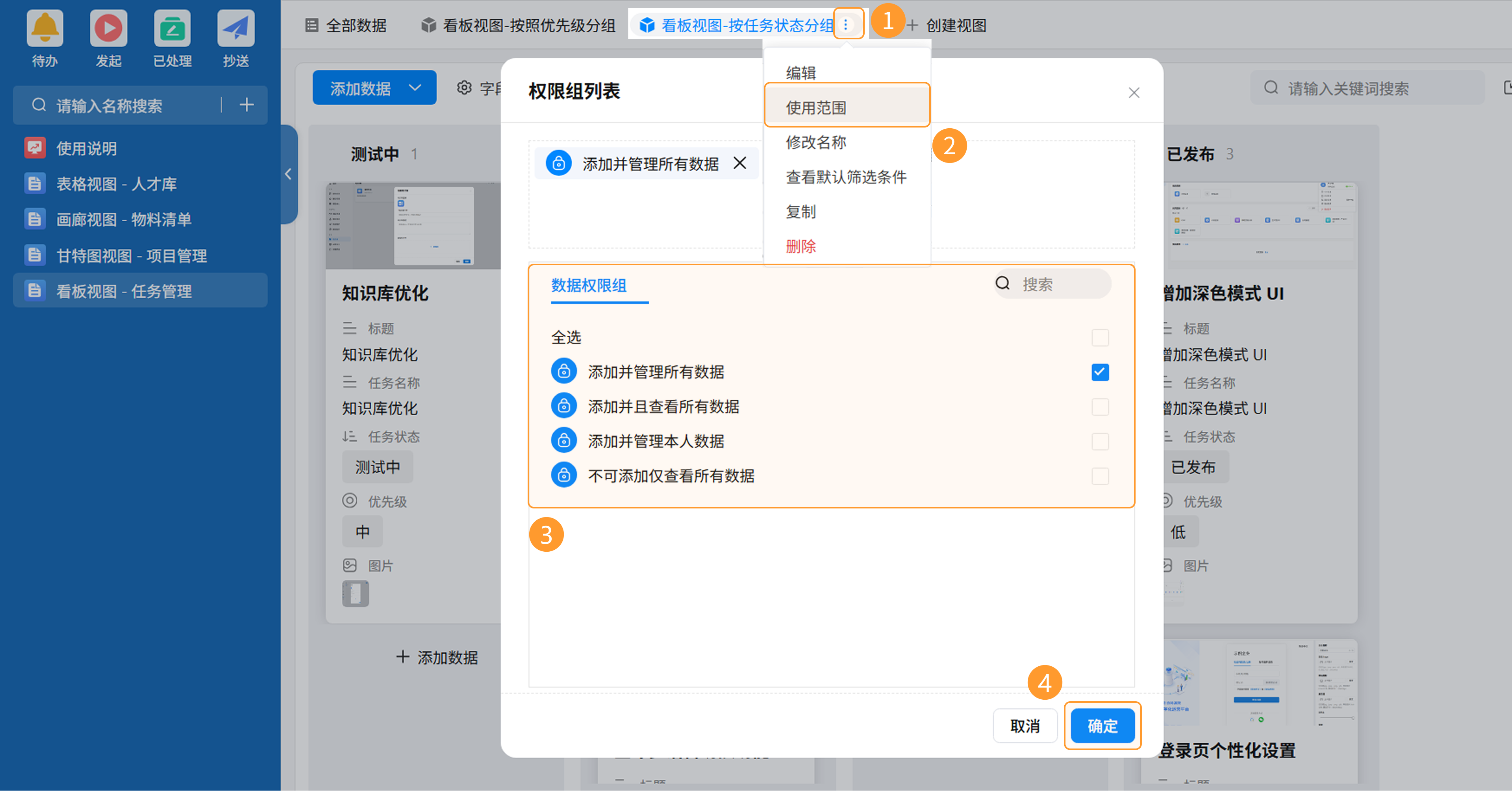Click the 字段 settings gear icon
Image resolution: width=1512 pixels, height=791 pixels.
(x=464, y=88)
